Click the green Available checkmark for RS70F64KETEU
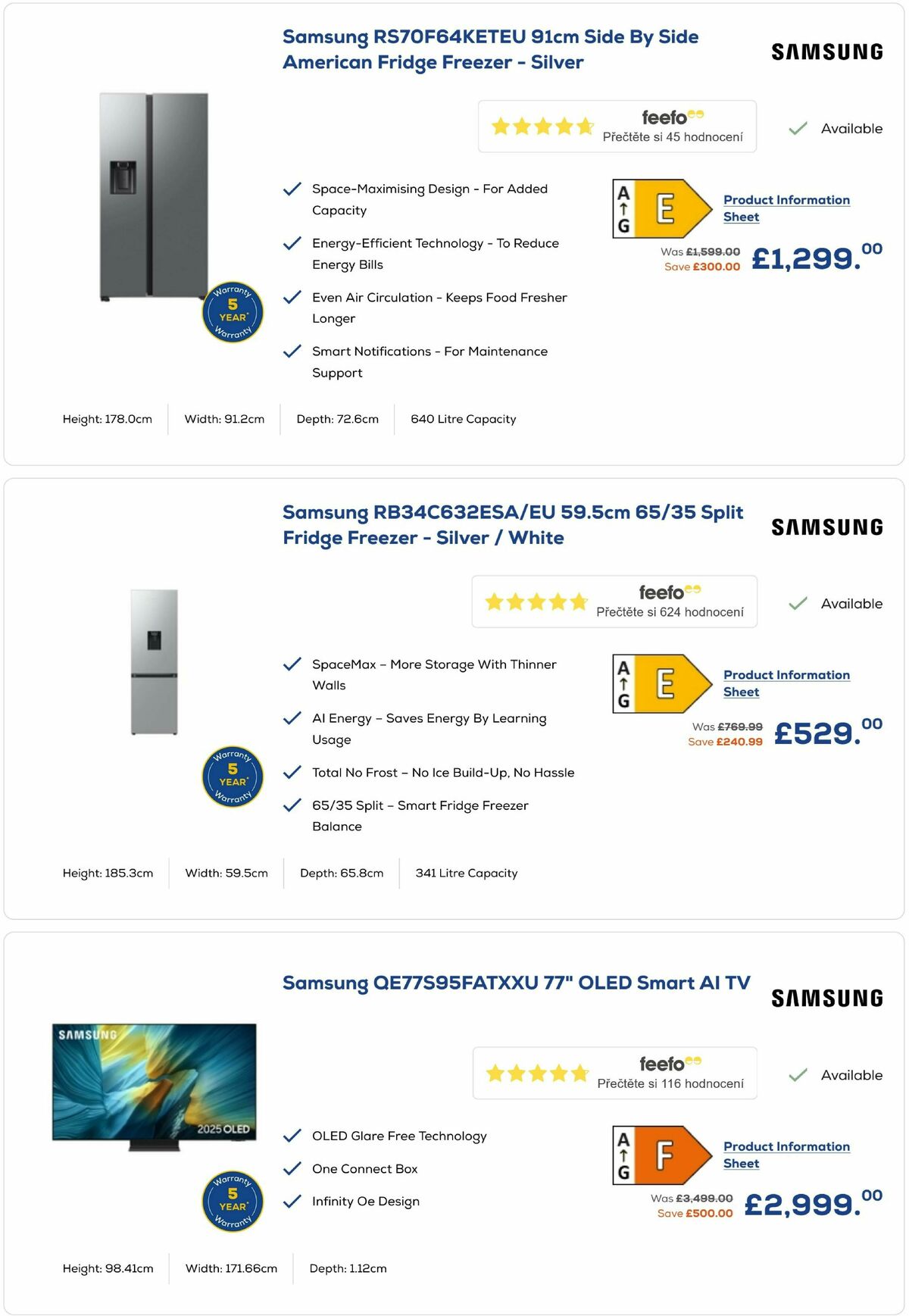909x1316 pixels. (x=796, y=128)
